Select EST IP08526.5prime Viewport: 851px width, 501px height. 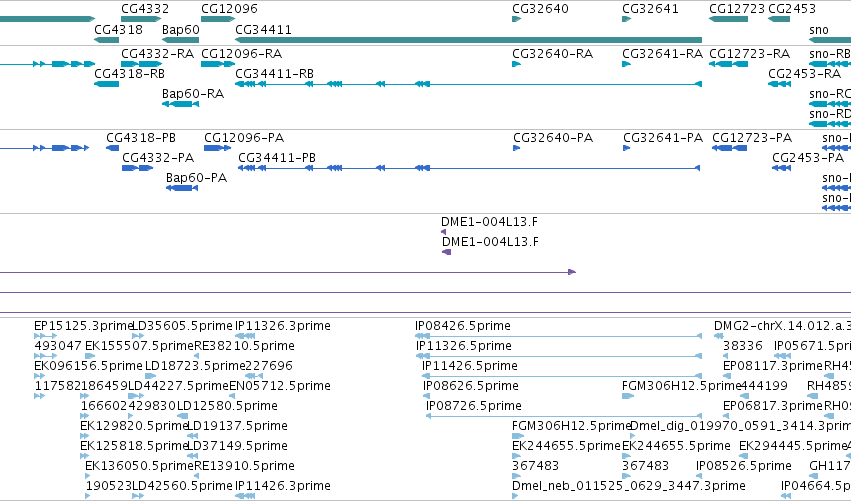coord(744,467)
